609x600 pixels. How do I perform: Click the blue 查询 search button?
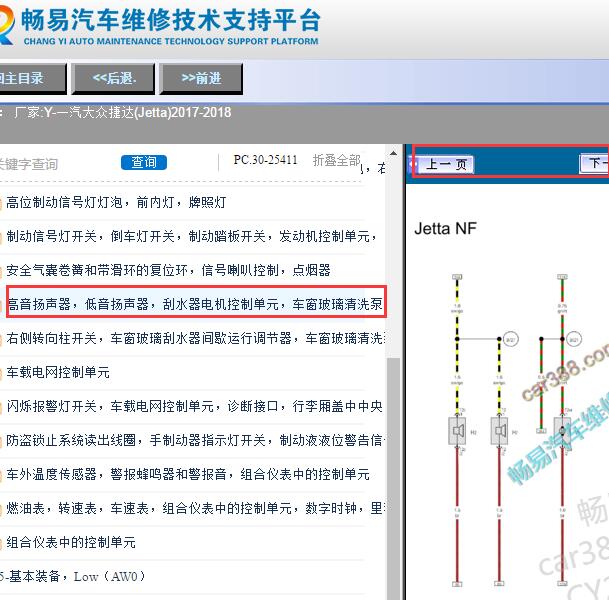click(144, 162)
